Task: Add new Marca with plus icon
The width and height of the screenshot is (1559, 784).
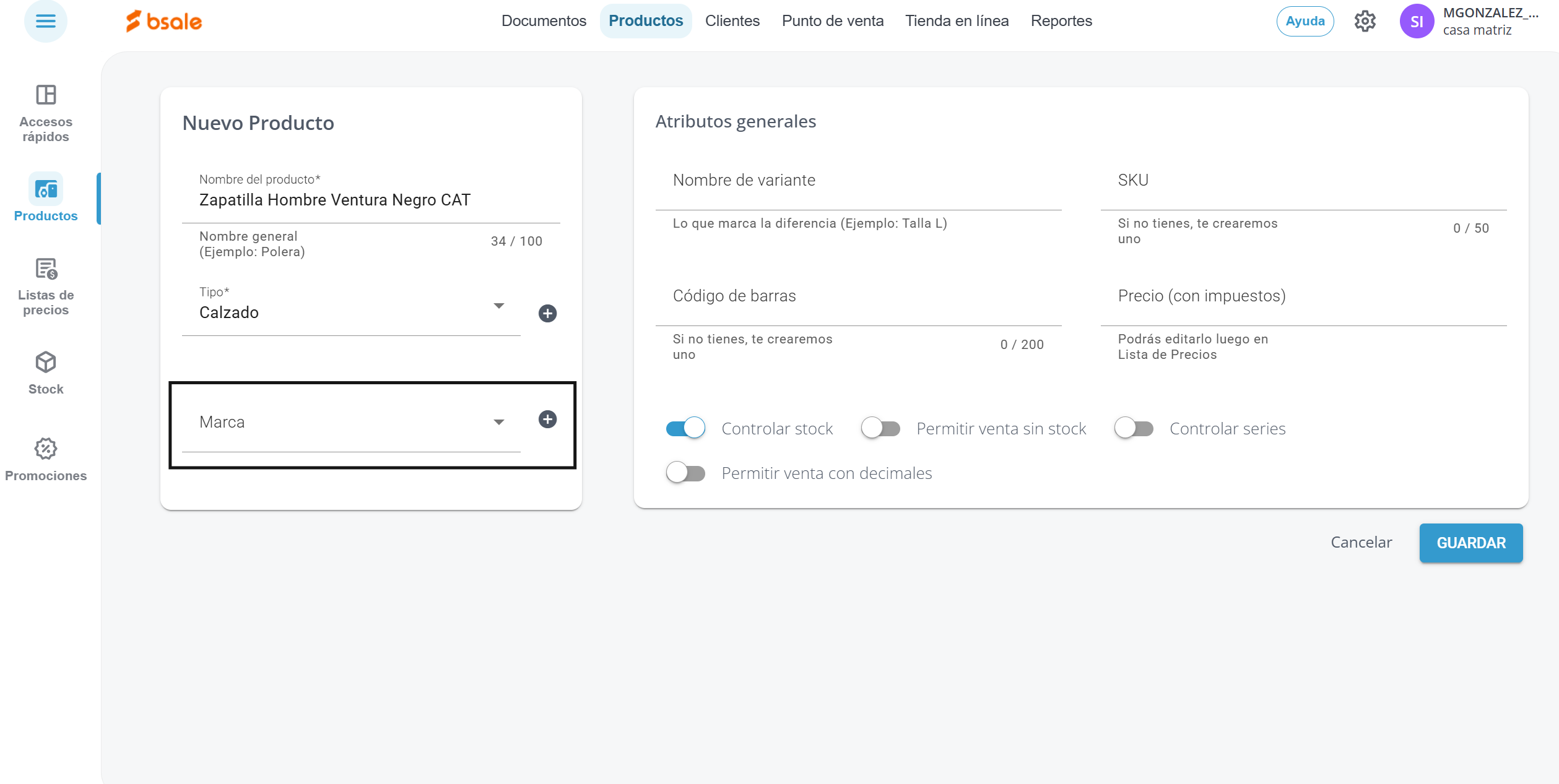Action: tap(547, 420)
